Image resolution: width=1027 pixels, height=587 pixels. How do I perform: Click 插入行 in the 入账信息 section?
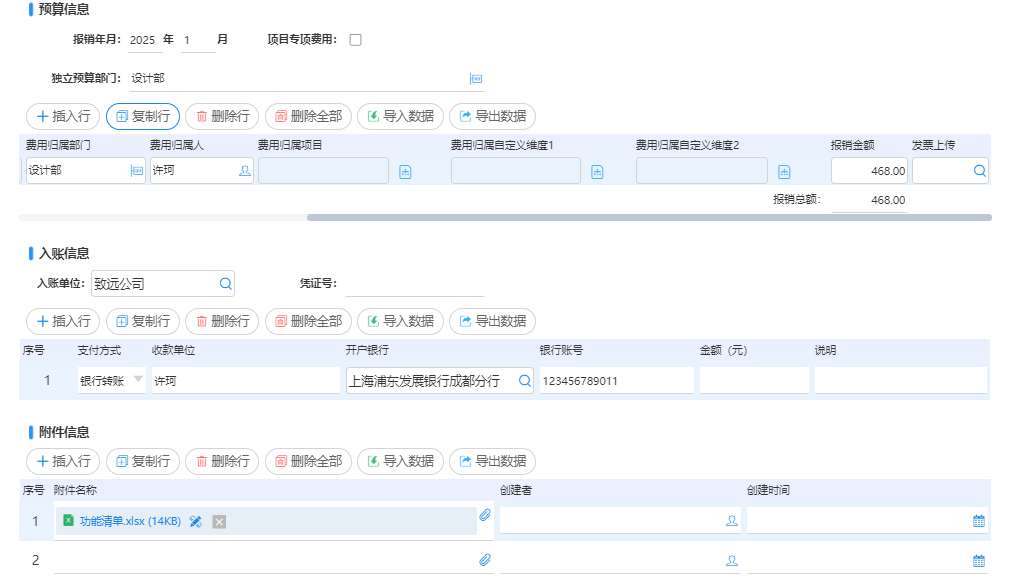pos(63,322)
